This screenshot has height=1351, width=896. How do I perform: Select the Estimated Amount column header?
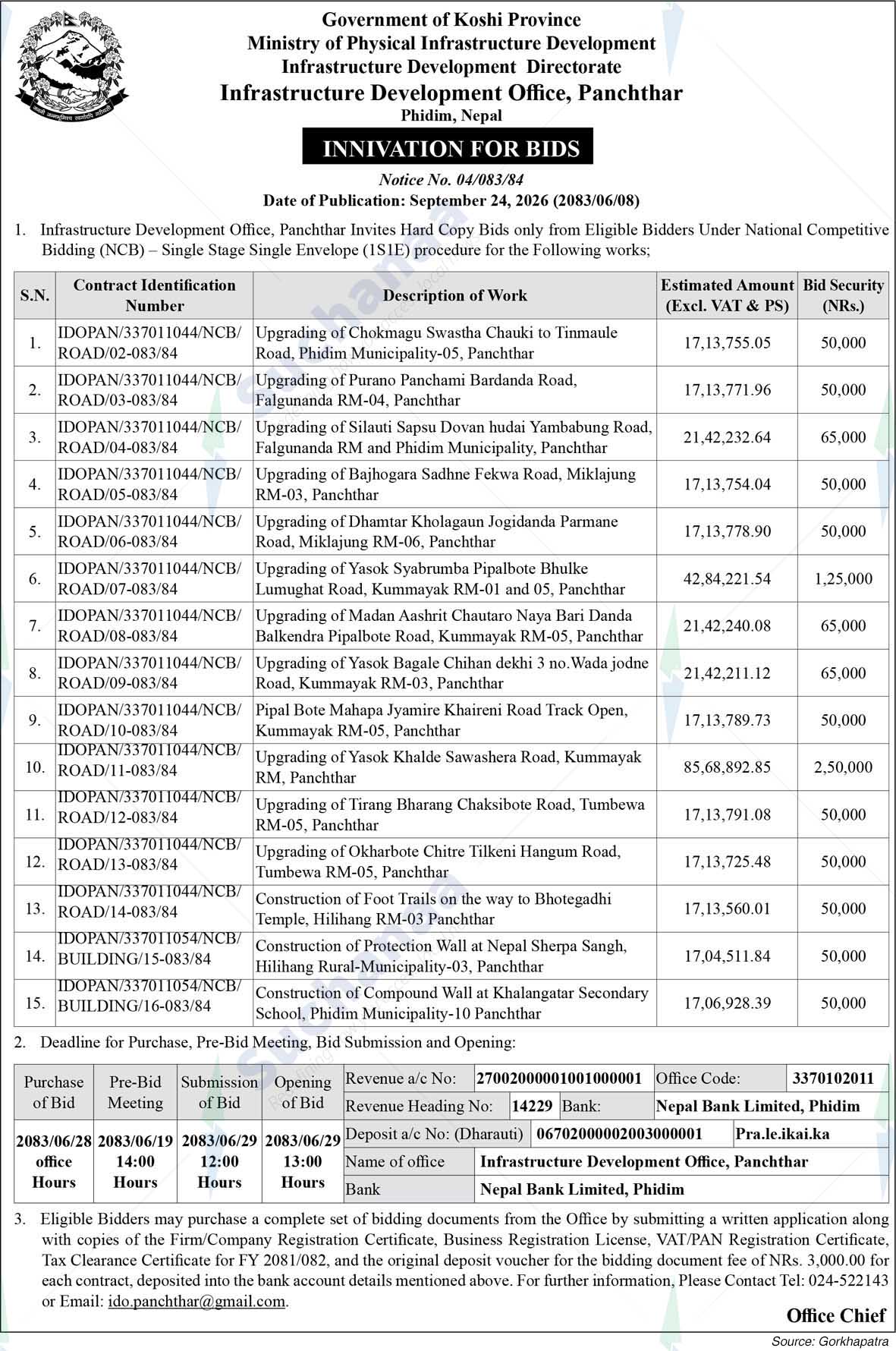[x=727, y=295]
